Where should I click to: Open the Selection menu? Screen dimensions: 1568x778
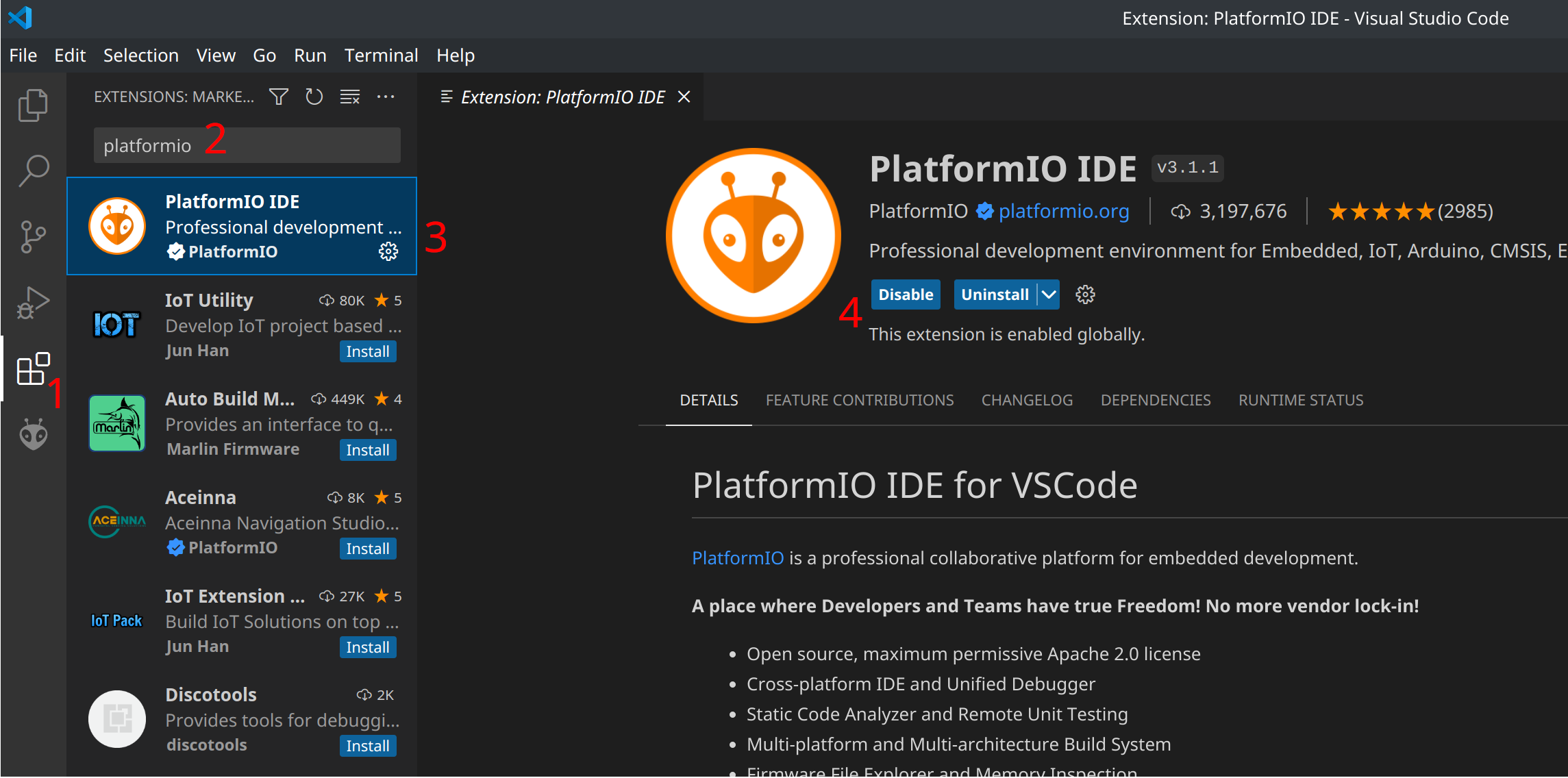(140, 55)
